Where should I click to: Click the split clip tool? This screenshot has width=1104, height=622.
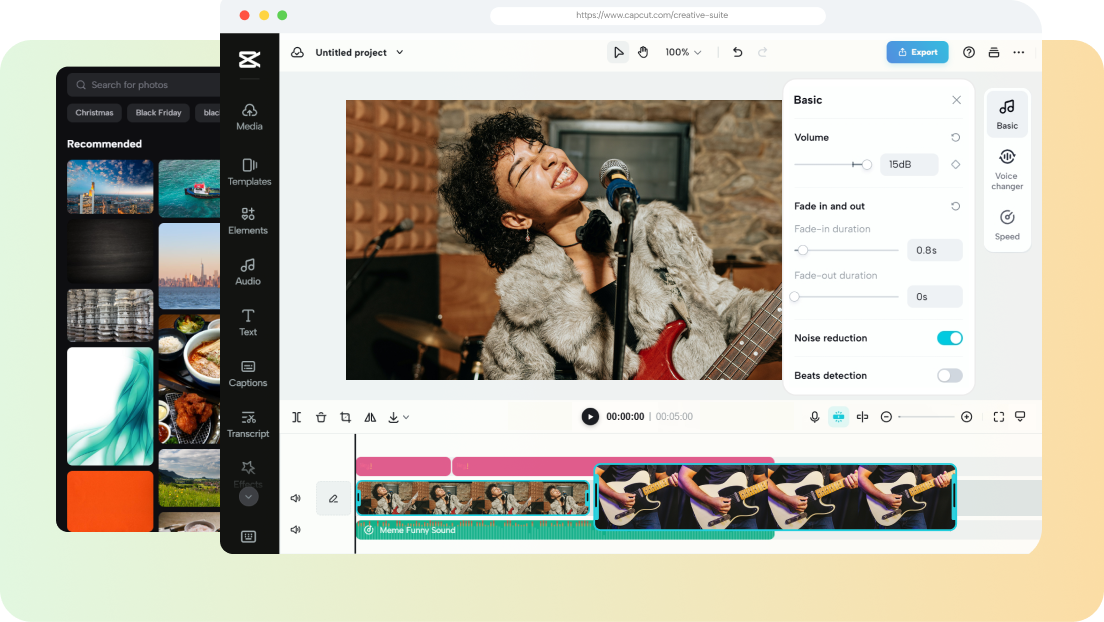(296, 417)
